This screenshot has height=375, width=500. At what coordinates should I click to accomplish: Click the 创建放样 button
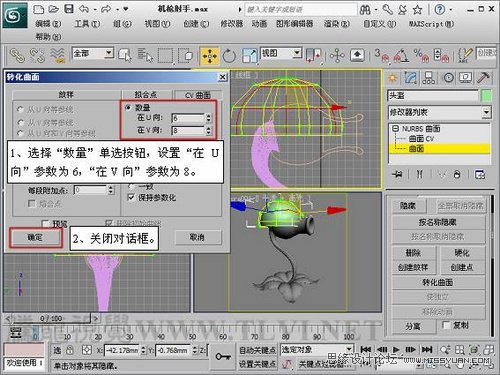pyautogui.click(x=413, y=267)
